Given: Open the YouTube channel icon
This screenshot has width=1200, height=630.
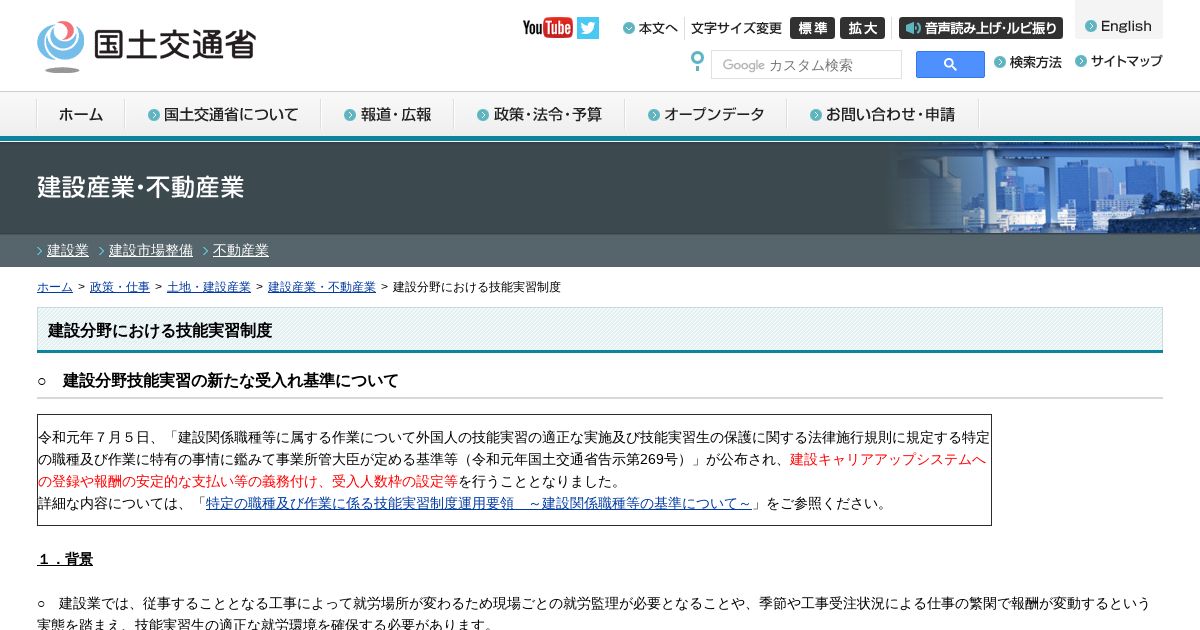Looking at the screenshot, I should tap(547, 28).
